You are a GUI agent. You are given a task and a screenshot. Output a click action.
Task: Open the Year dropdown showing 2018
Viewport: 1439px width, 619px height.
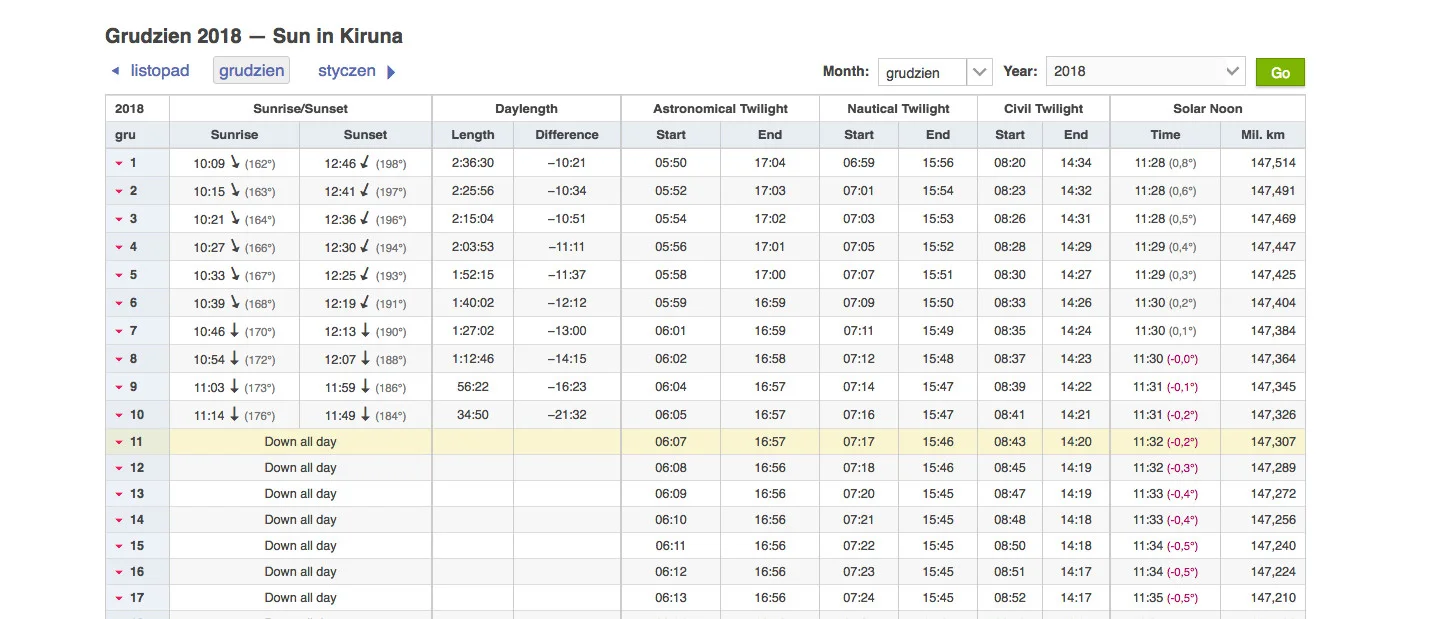(1145, 71)
